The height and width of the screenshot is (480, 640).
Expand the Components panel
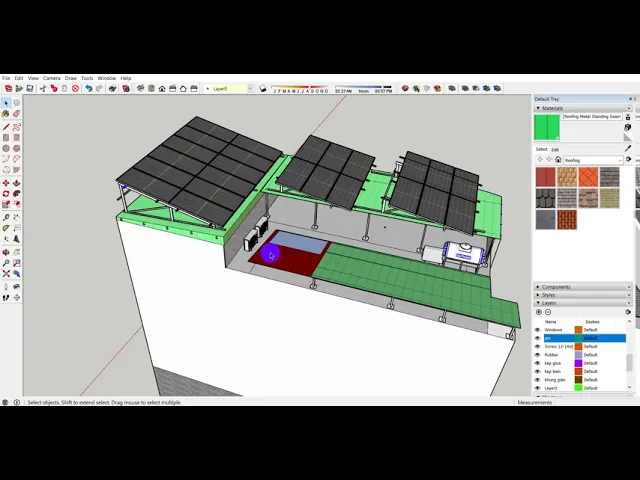[x=556, y=287]
